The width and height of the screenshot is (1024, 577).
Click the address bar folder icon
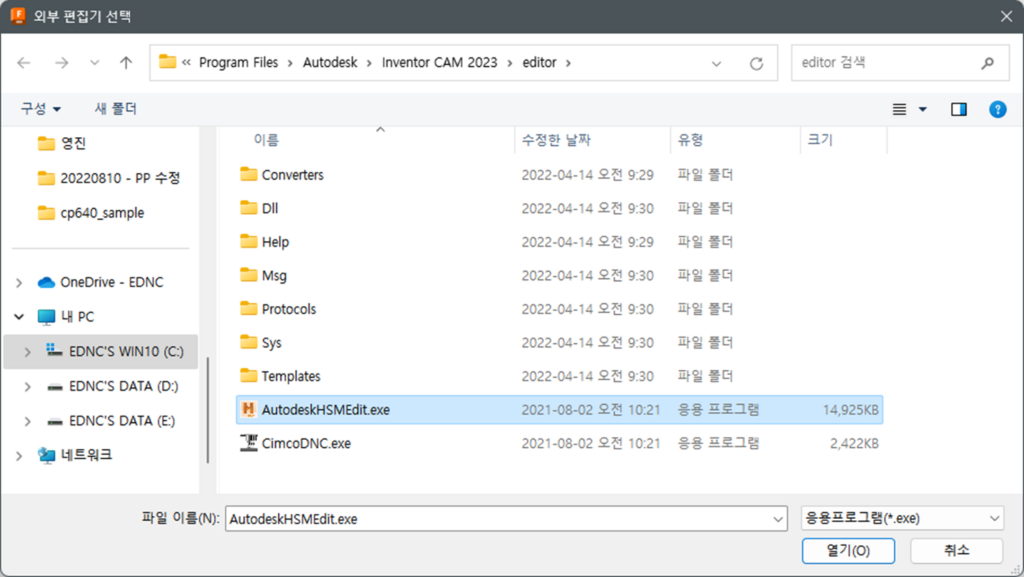point(168,62)
